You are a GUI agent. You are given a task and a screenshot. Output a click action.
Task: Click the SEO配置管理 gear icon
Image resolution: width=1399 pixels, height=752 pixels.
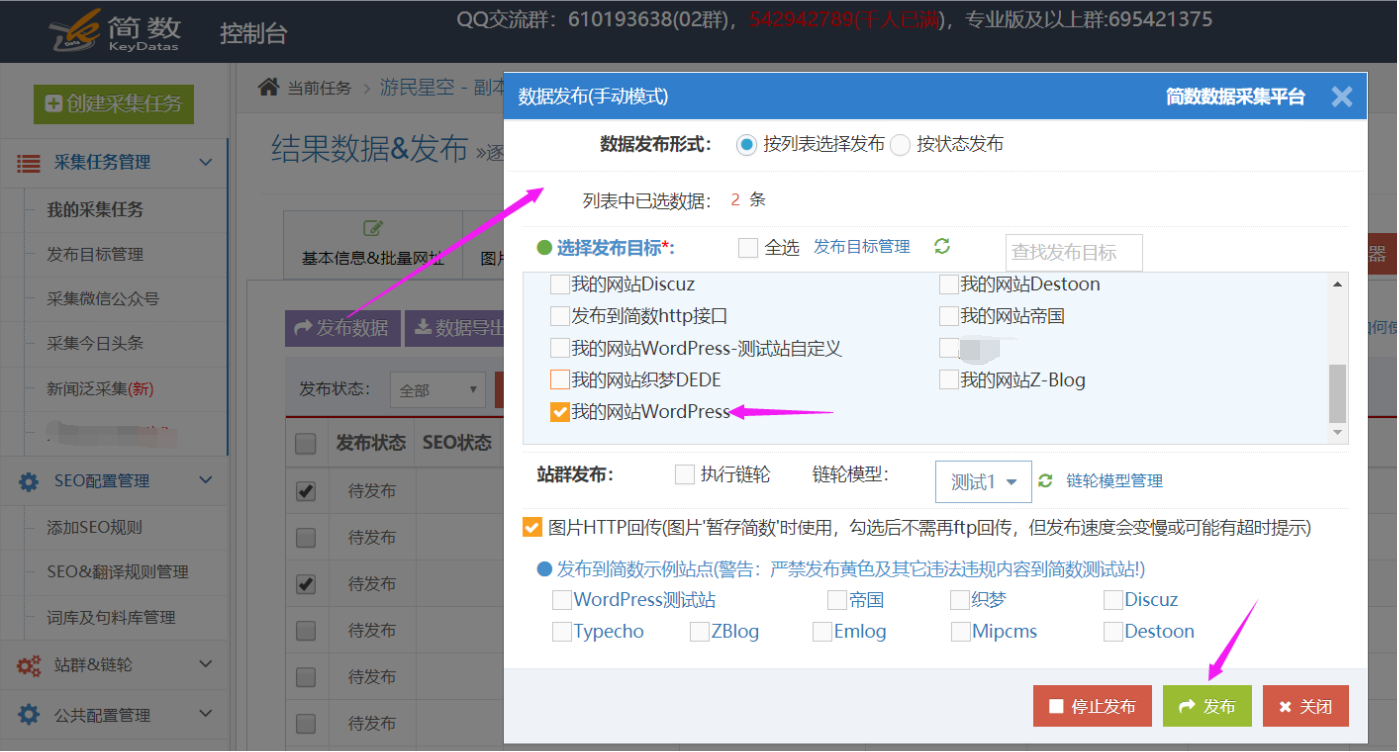click(x=29, y=481)
